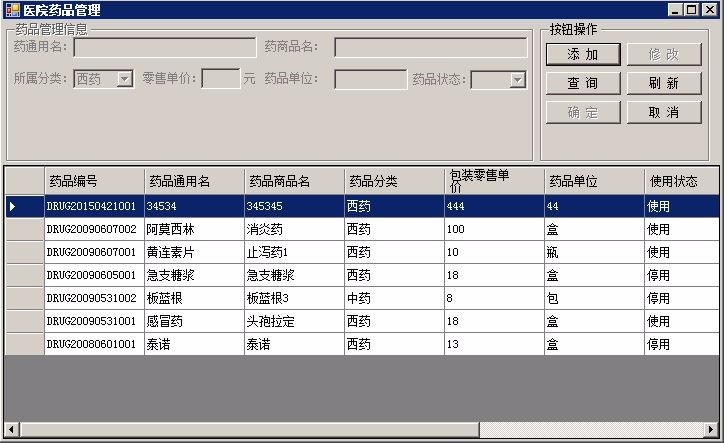Sort by the 药品通用名 column header
This screenshot has width=724, height=443.
tap(194, 181)
